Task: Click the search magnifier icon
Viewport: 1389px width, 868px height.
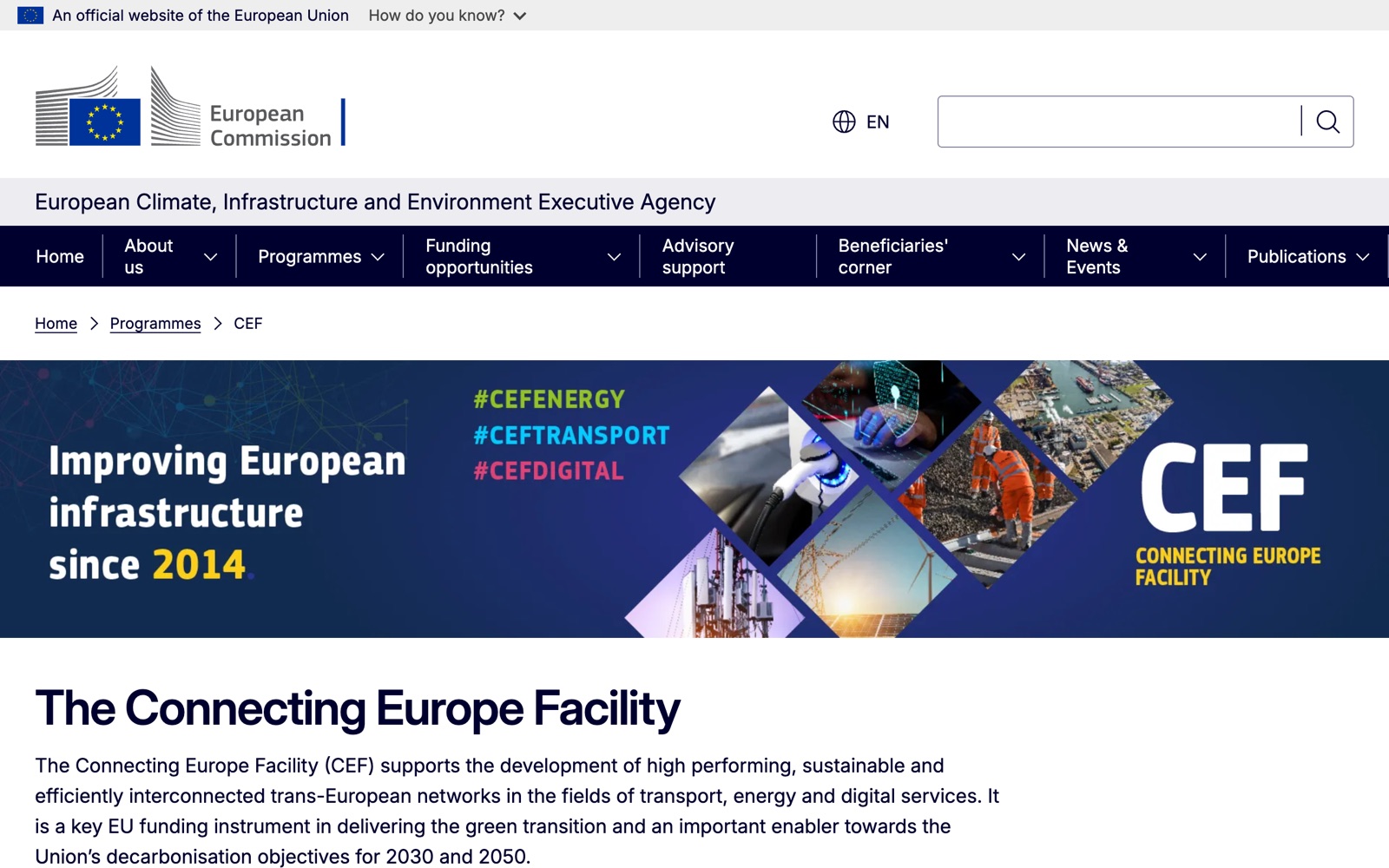Action: [x=1327, y=122]
